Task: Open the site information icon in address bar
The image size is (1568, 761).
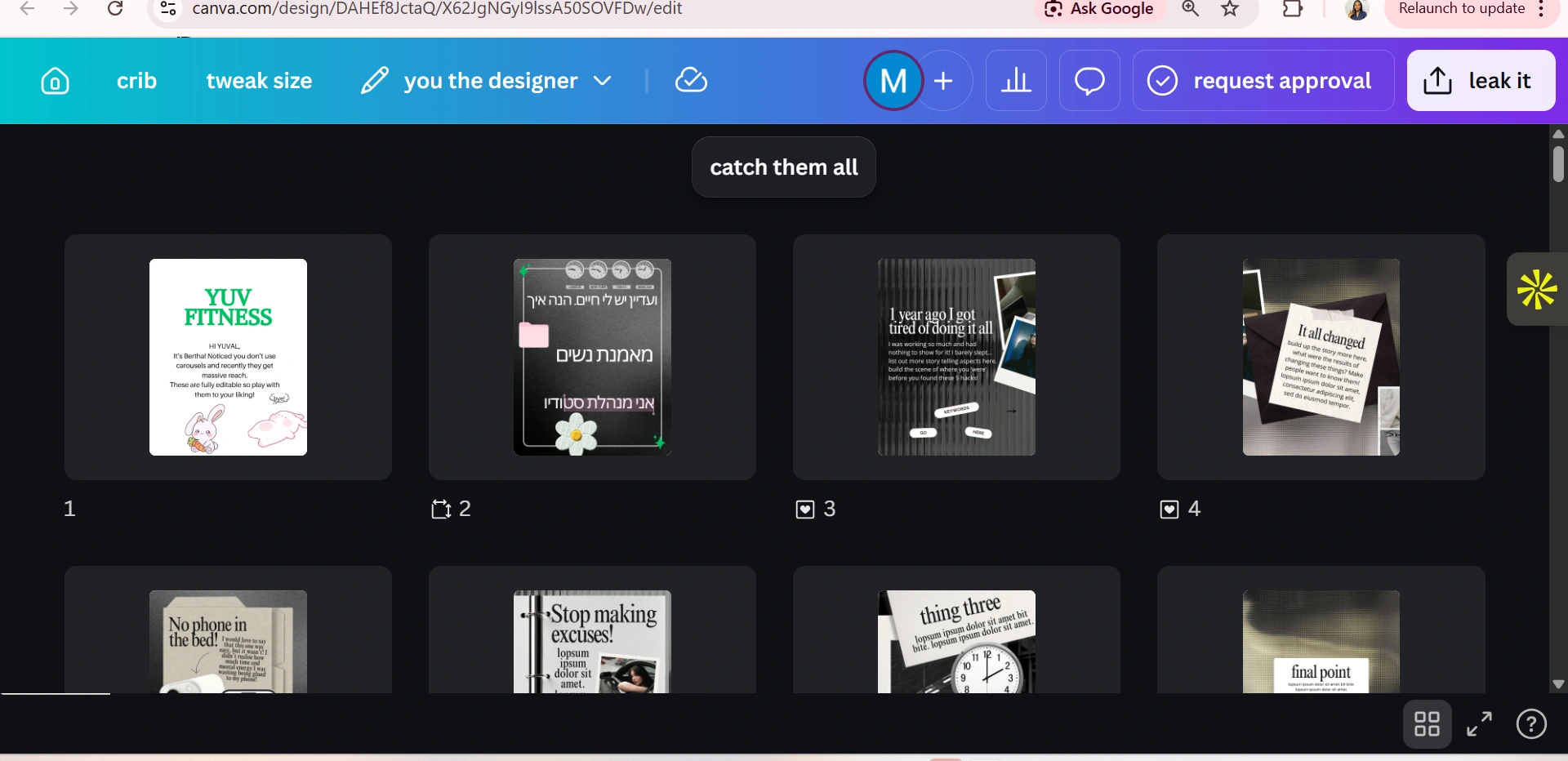Action: 168,9
